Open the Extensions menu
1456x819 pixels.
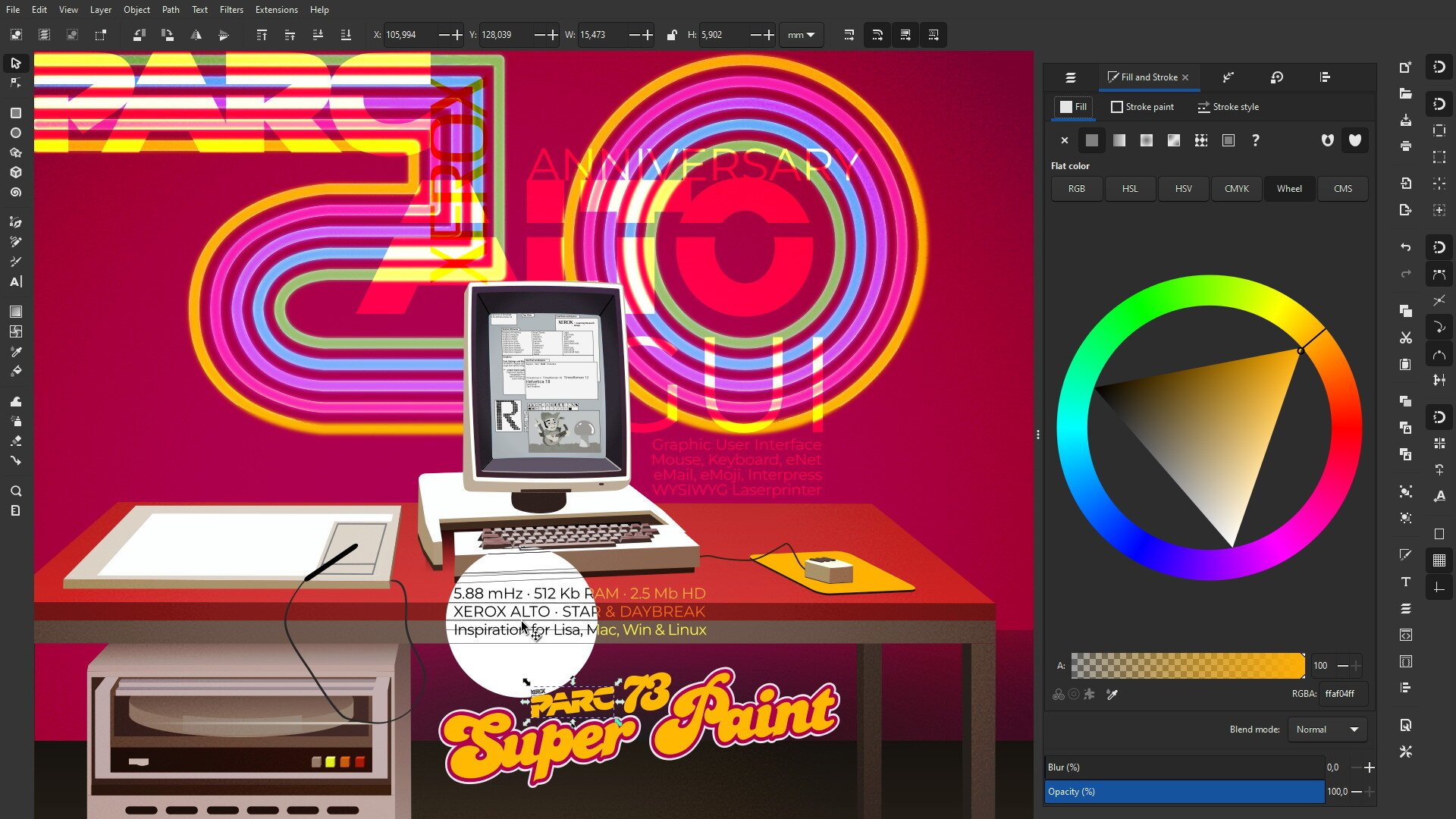(x=276, y=10)
